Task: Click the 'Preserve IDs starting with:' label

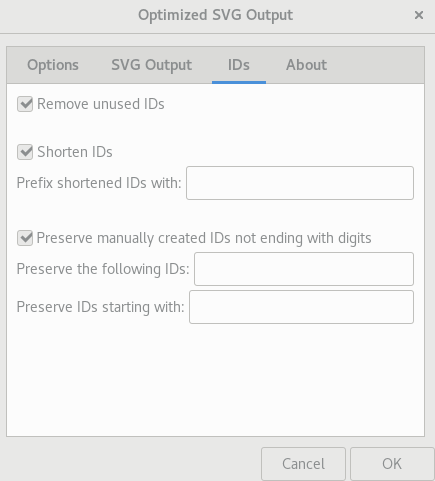Action: coord(100,307)
